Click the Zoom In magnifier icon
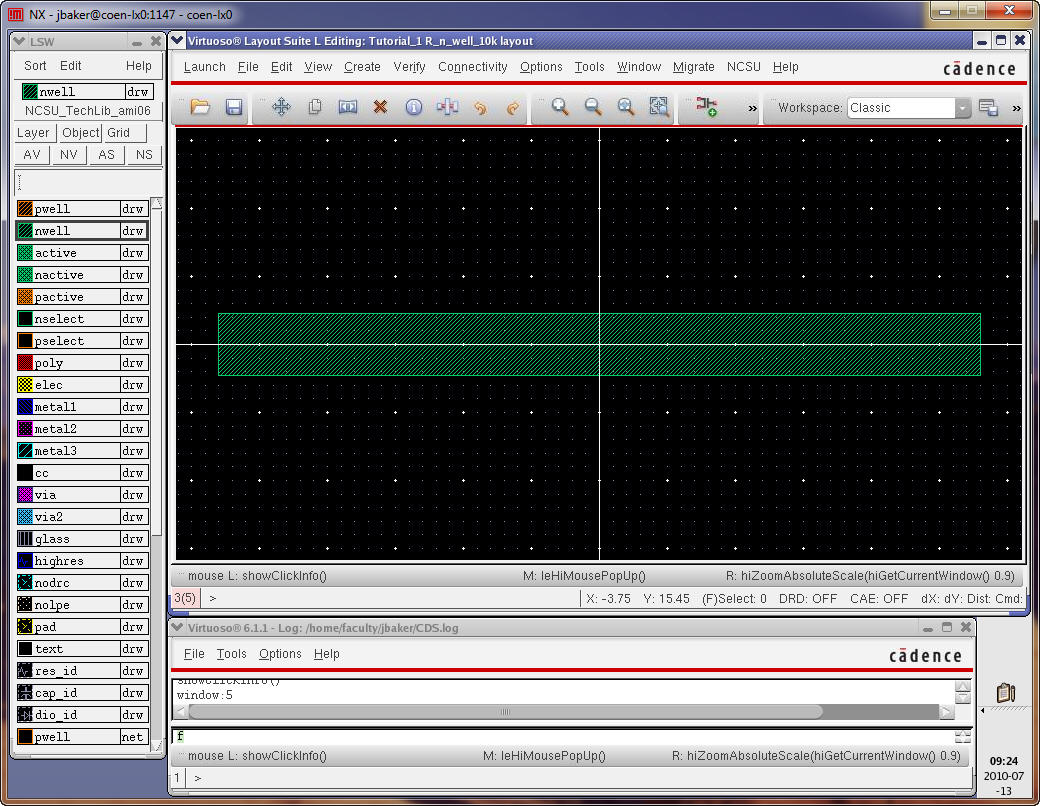The width and height of the screenshot is (1040, 806). point(560,107)
